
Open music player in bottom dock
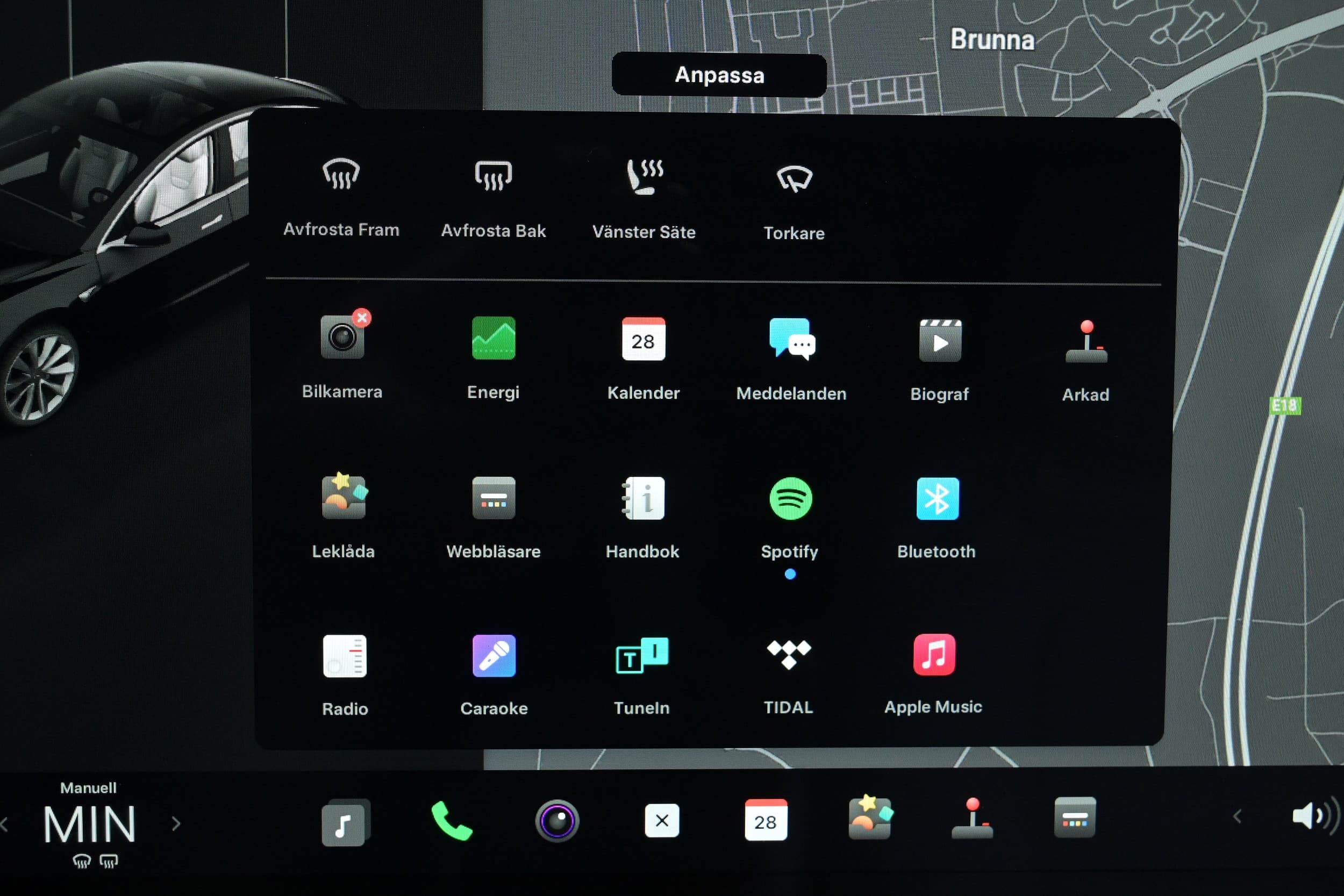coord(345,823)
